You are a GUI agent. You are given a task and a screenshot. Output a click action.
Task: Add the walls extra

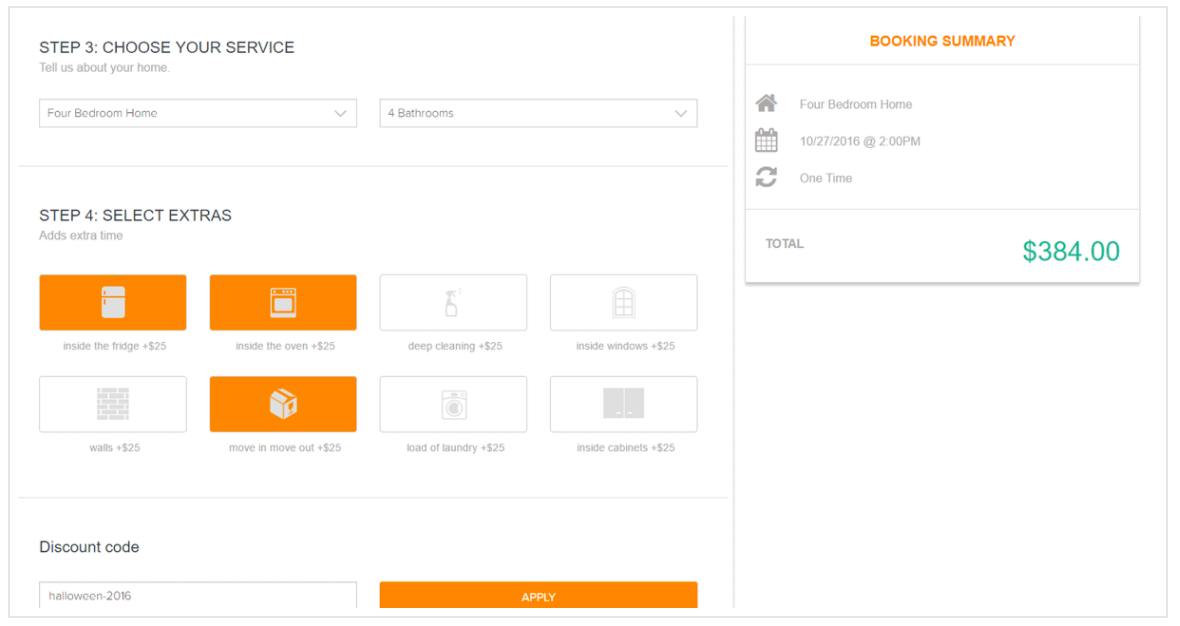113,404
